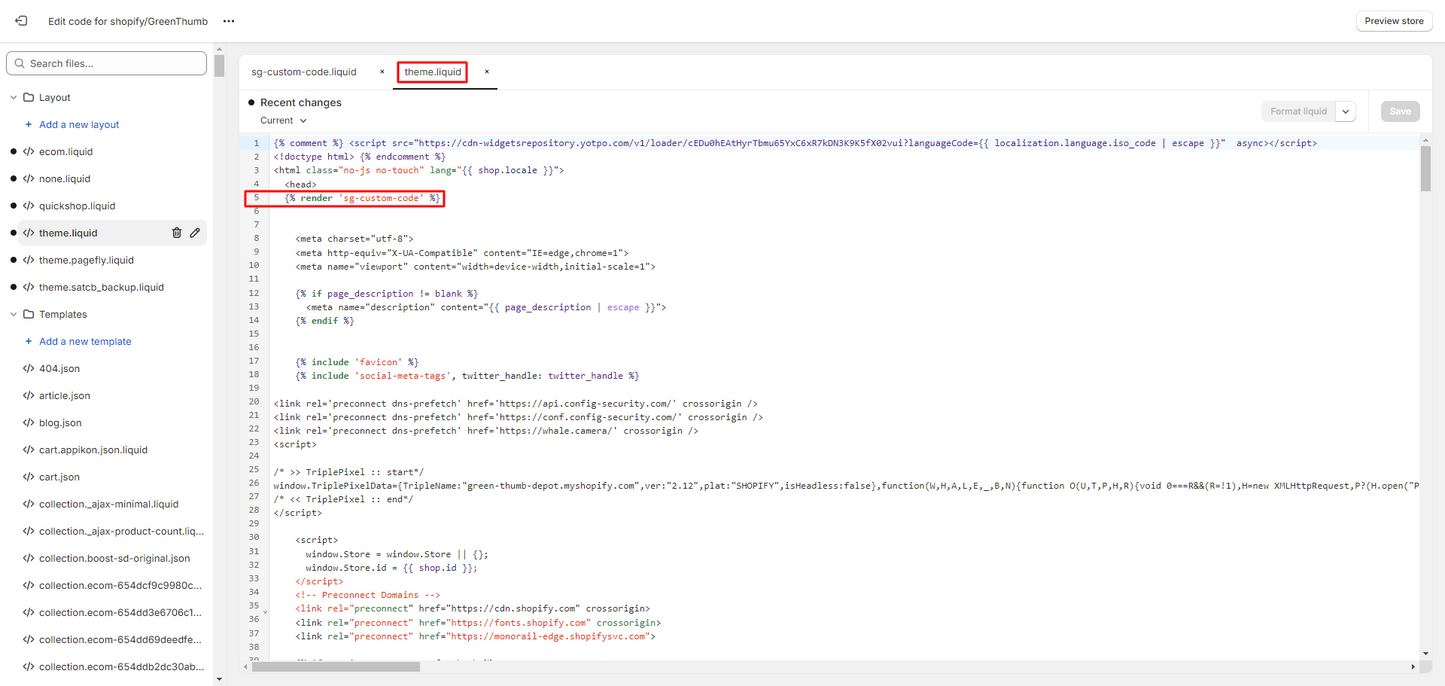
Task: Open the Current version dropdown
Action: click(x=284, y=121)
